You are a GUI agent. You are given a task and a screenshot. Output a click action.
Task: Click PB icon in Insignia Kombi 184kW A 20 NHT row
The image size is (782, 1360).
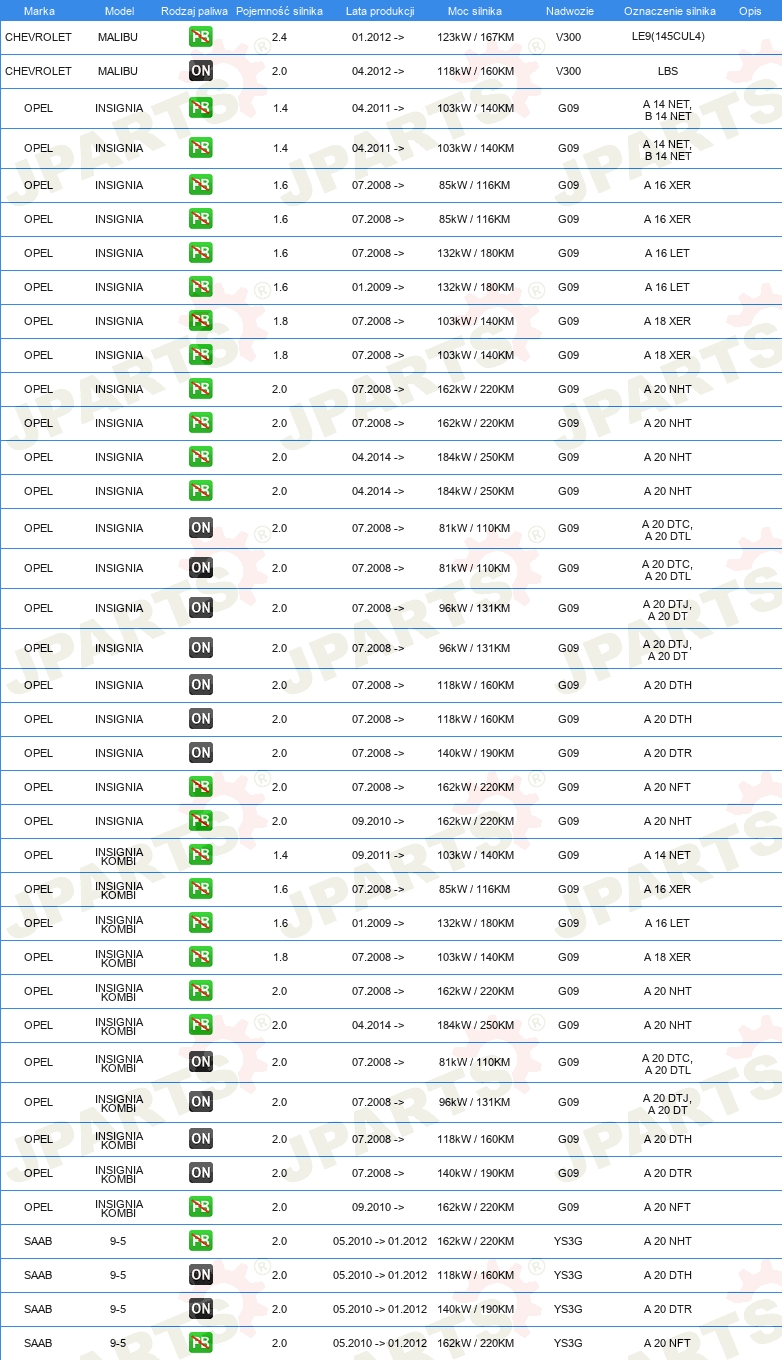[x=201, y=1025]
